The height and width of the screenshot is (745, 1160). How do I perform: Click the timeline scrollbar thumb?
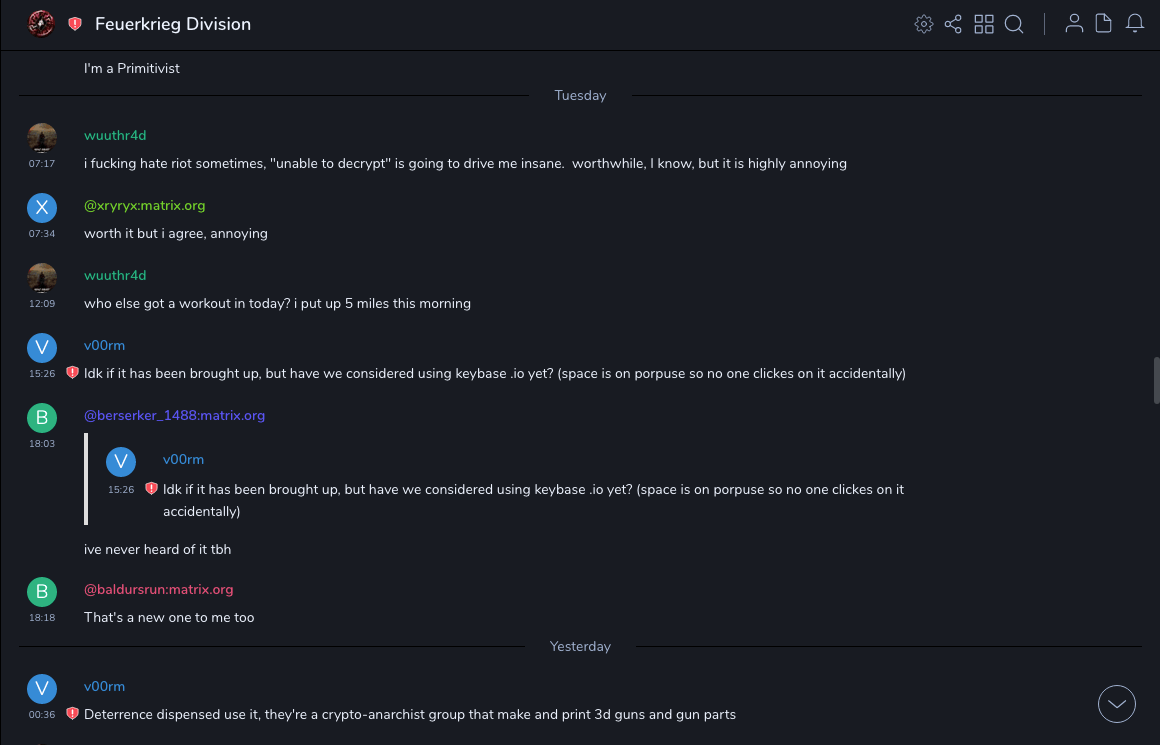tap(1156, 378)
